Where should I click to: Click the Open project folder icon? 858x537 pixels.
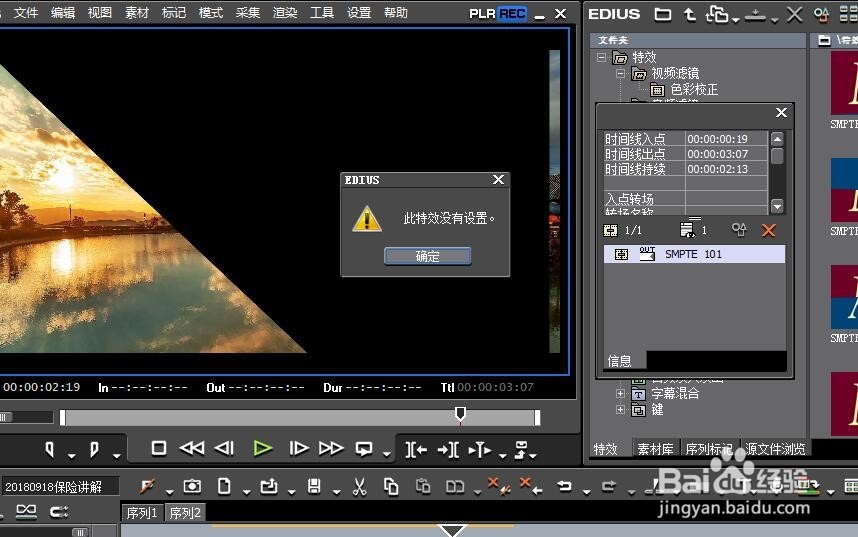pos(269,486)
